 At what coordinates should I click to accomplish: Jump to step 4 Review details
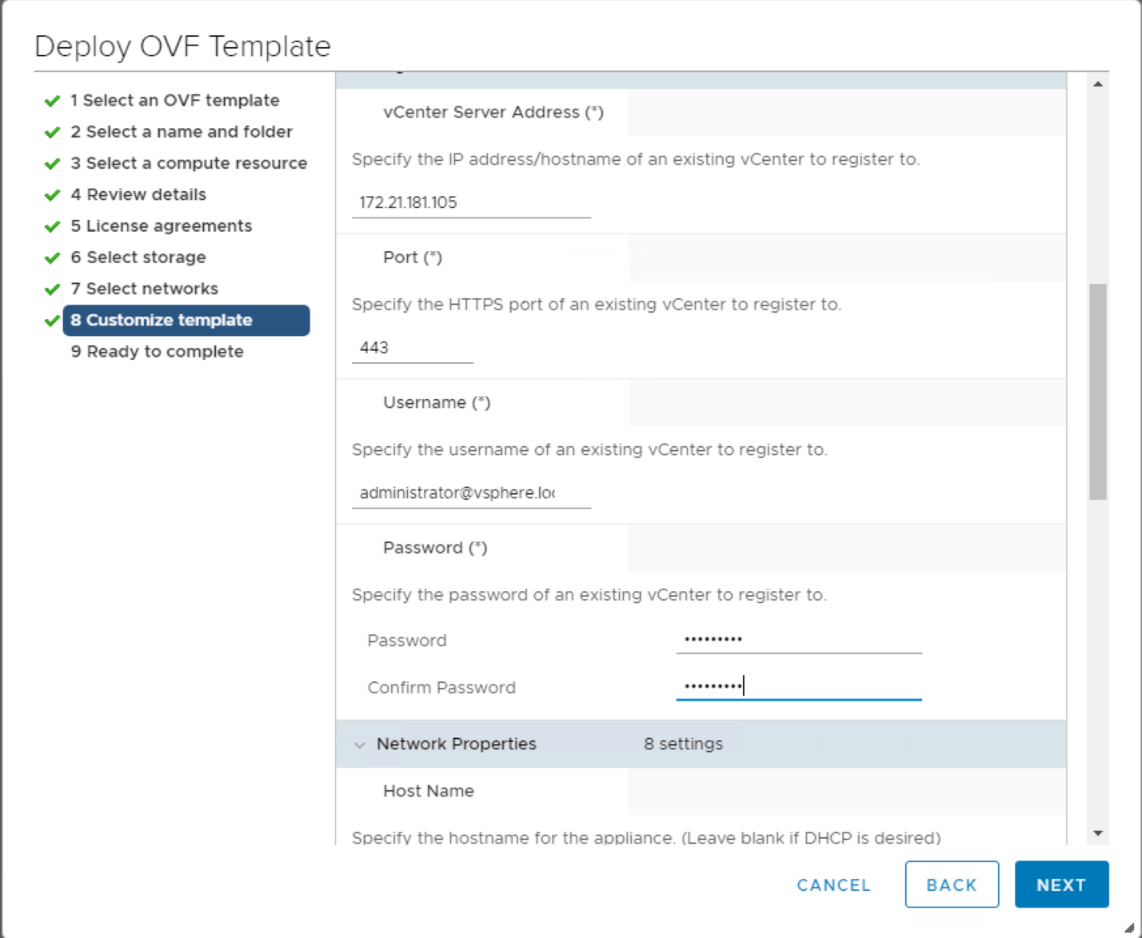pyautogui.click(x=138, y=195)
